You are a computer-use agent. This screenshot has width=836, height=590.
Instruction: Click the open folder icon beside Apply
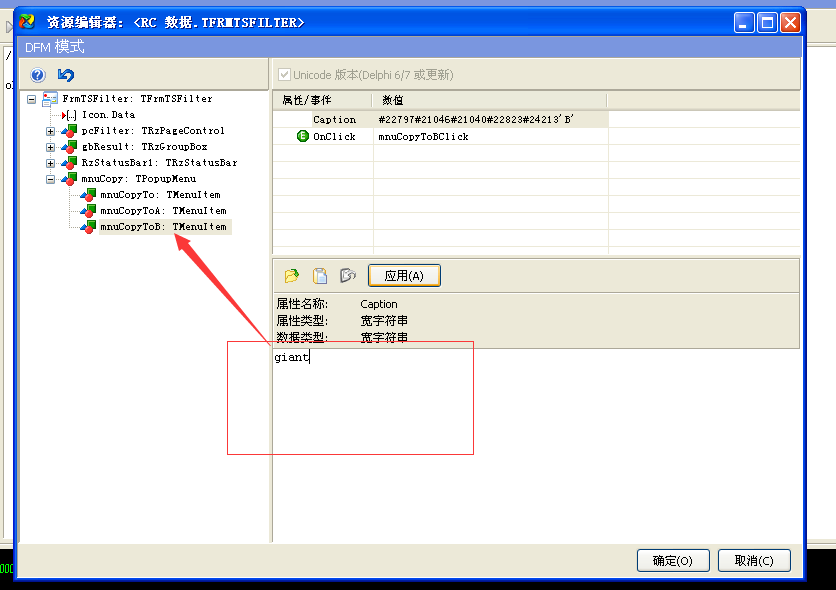(292, 276)
